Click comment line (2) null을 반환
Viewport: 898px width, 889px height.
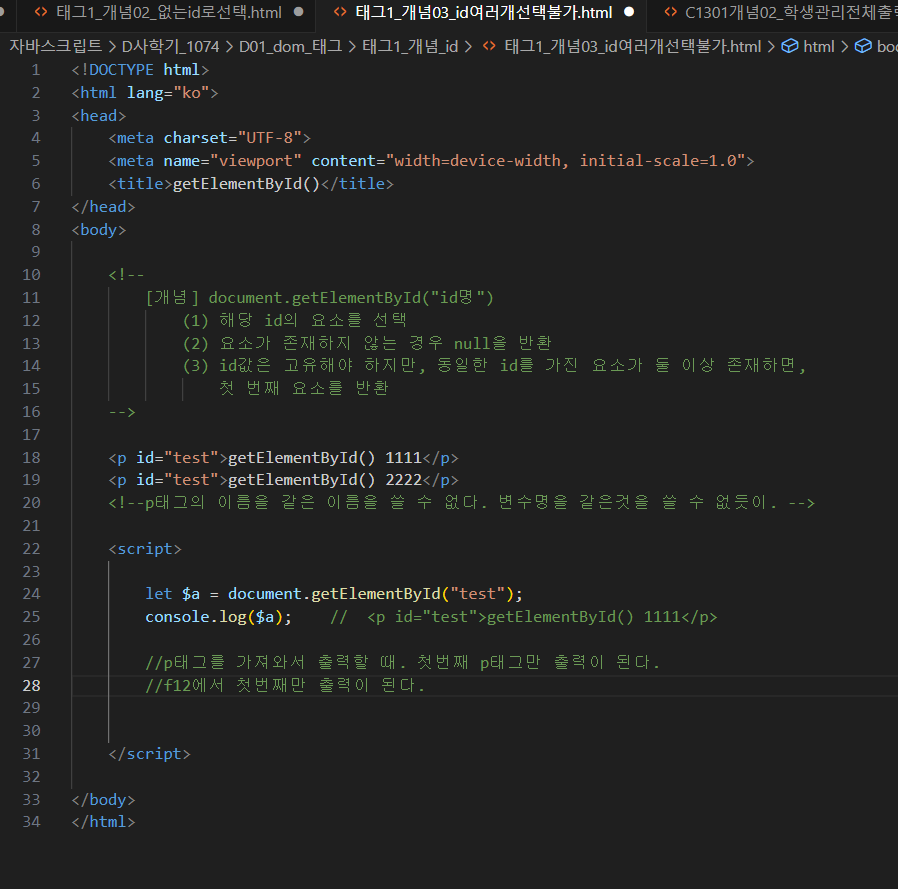click(x=367, y=343)
